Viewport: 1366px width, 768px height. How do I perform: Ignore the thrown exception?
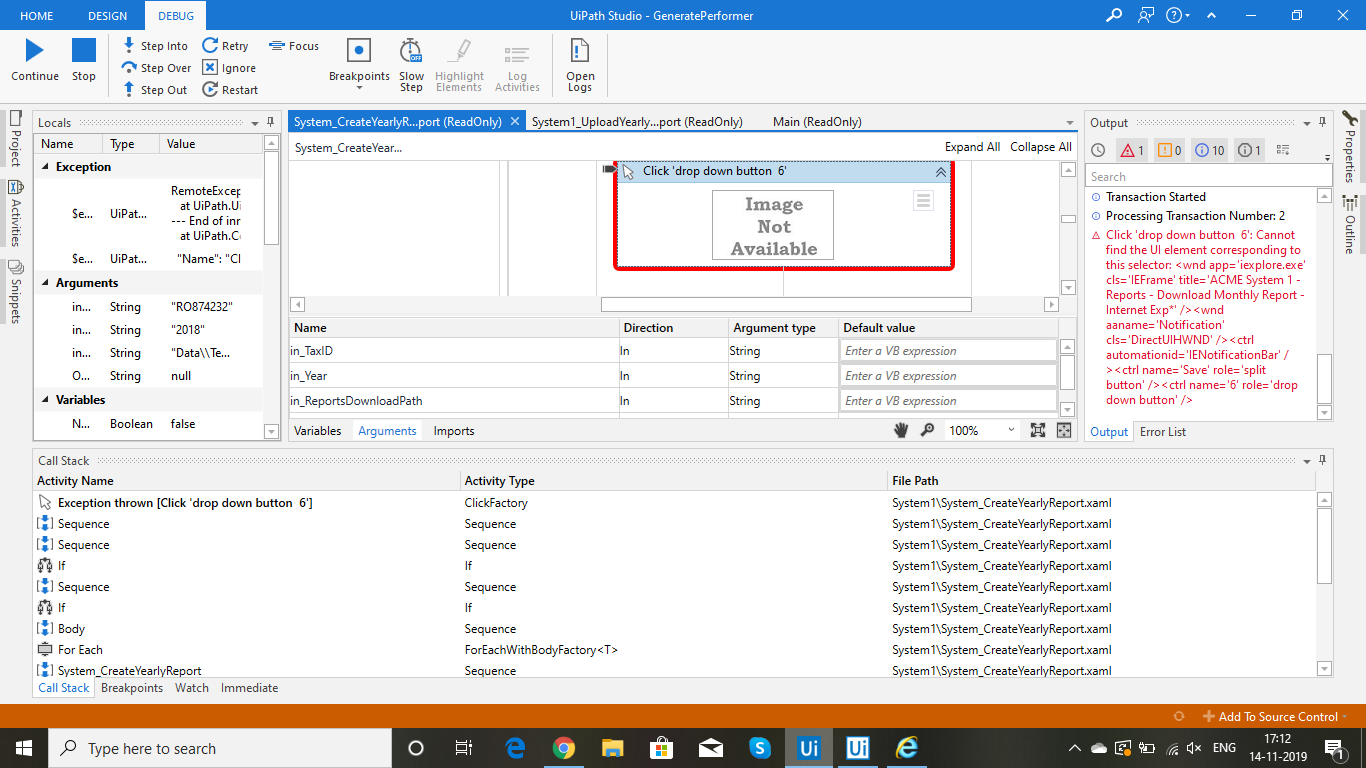[x=229, y=68]
